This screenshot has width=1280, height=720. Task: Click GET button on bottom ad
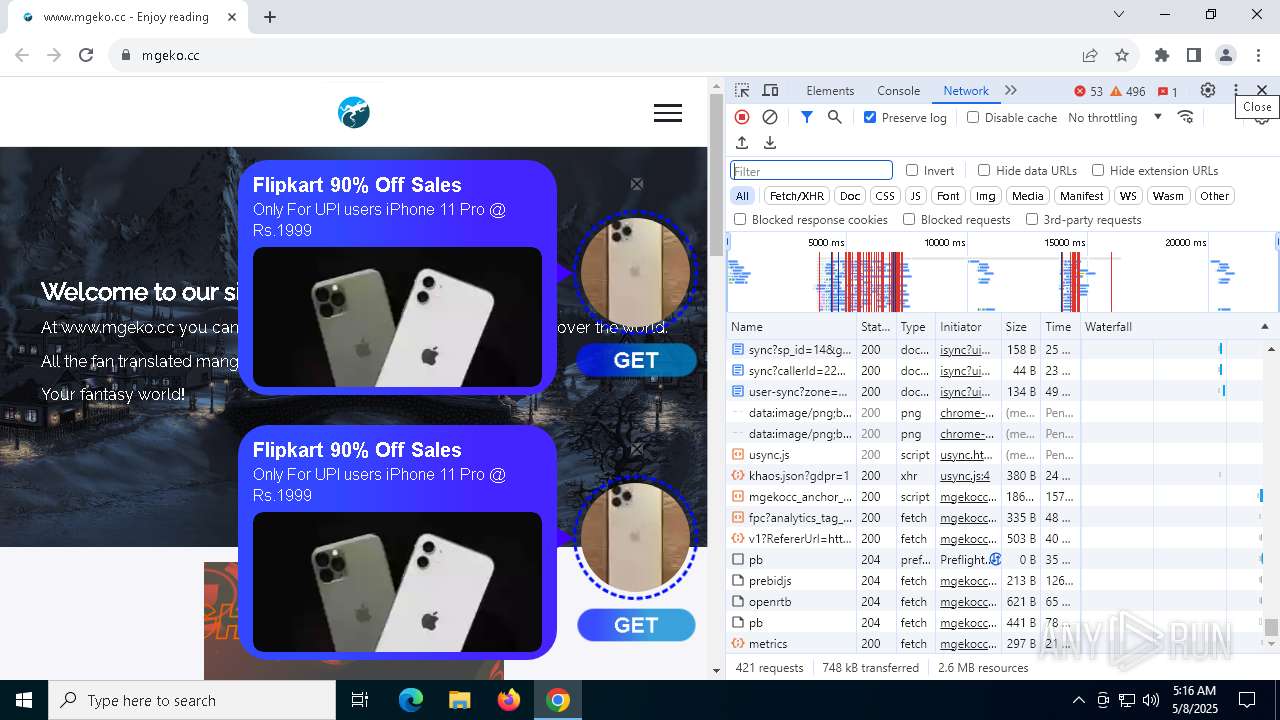click(x=636, y=625)
